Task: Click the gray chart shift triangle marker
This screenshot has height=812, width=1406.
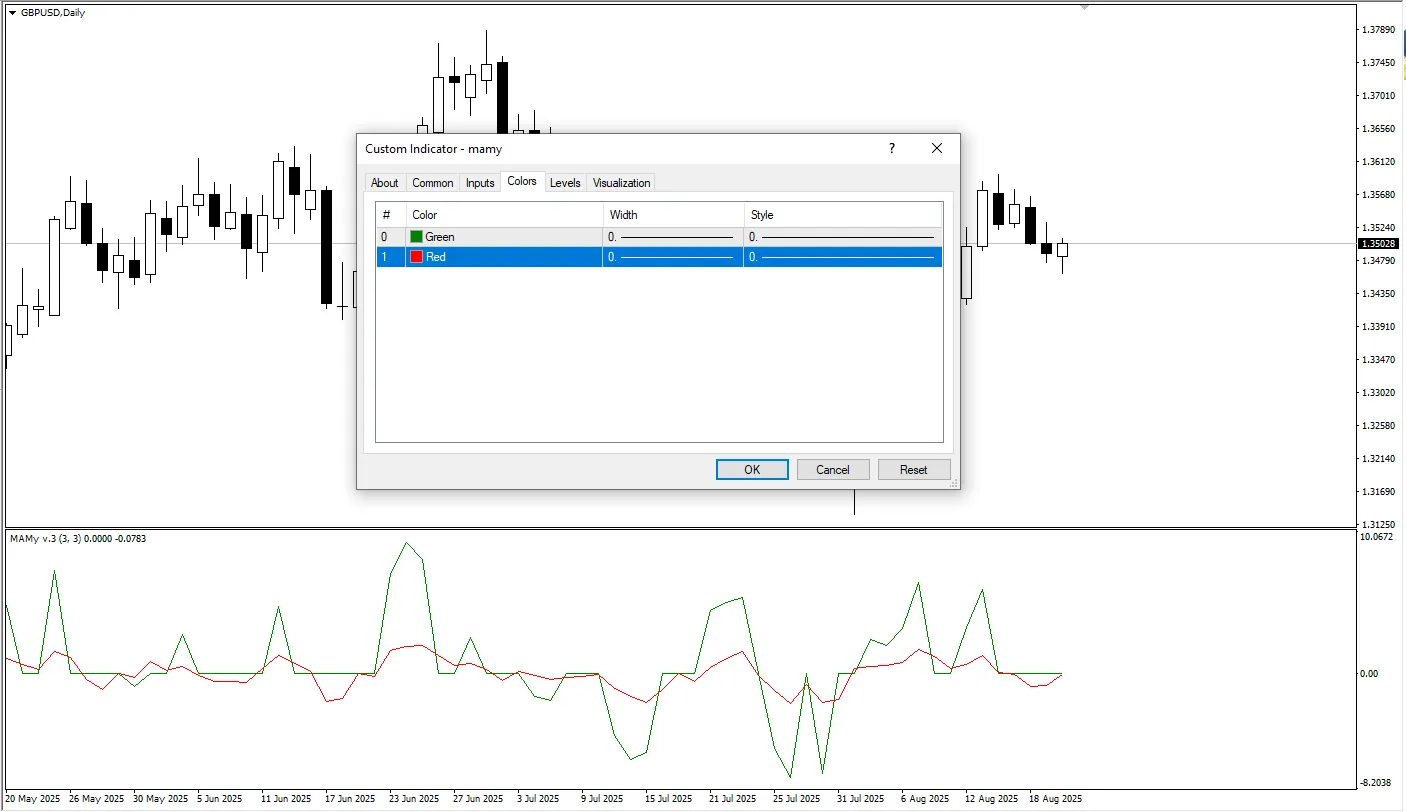Action: pyautogui.click(x=1084, y=7)
